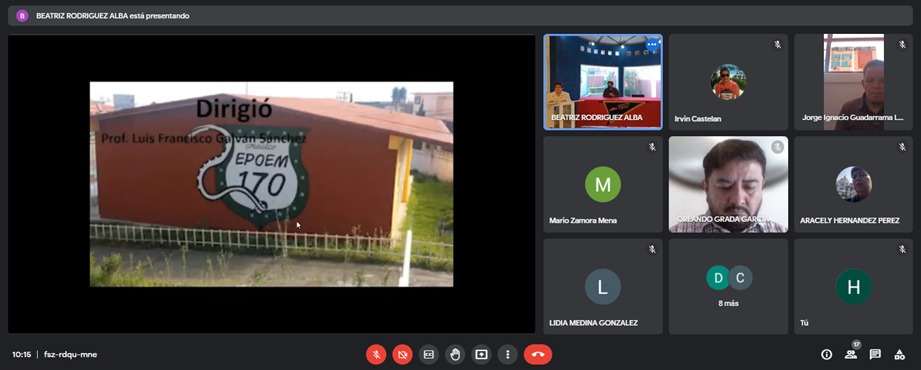Viewport: 921px width, 370px height.
Task: Start presenting your screen
Action: pyautogui.click(x=482, y=354)
